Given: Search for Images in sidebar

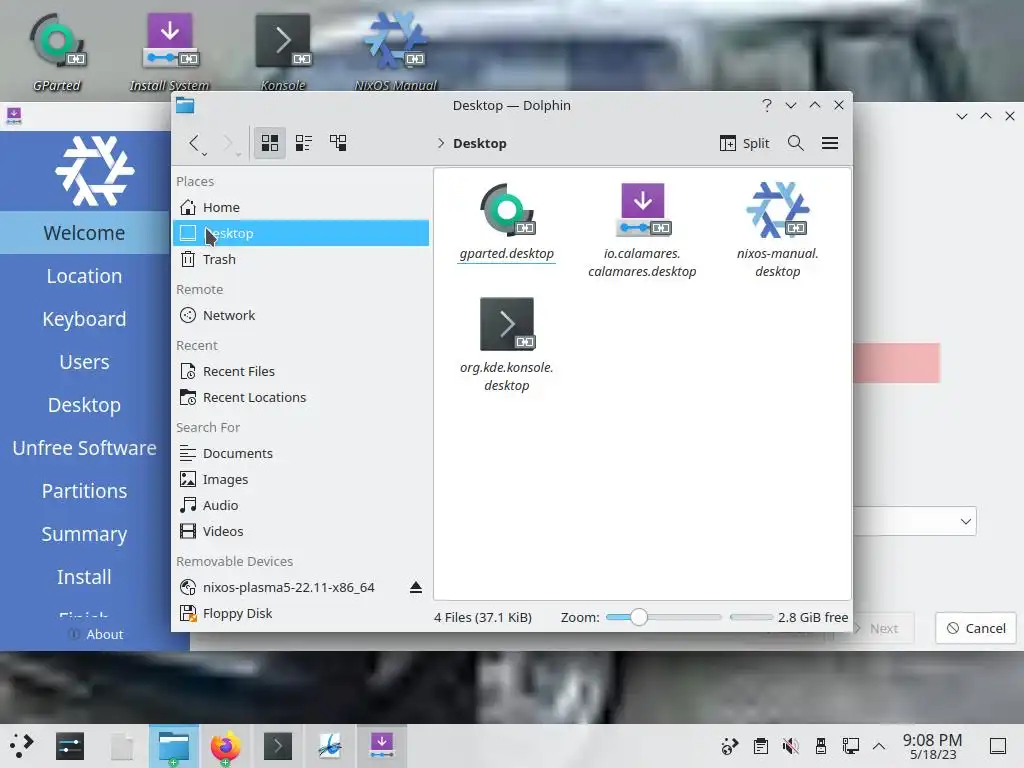Looking at the screenshot, I should pyautogui.click(x=301, y=479).
